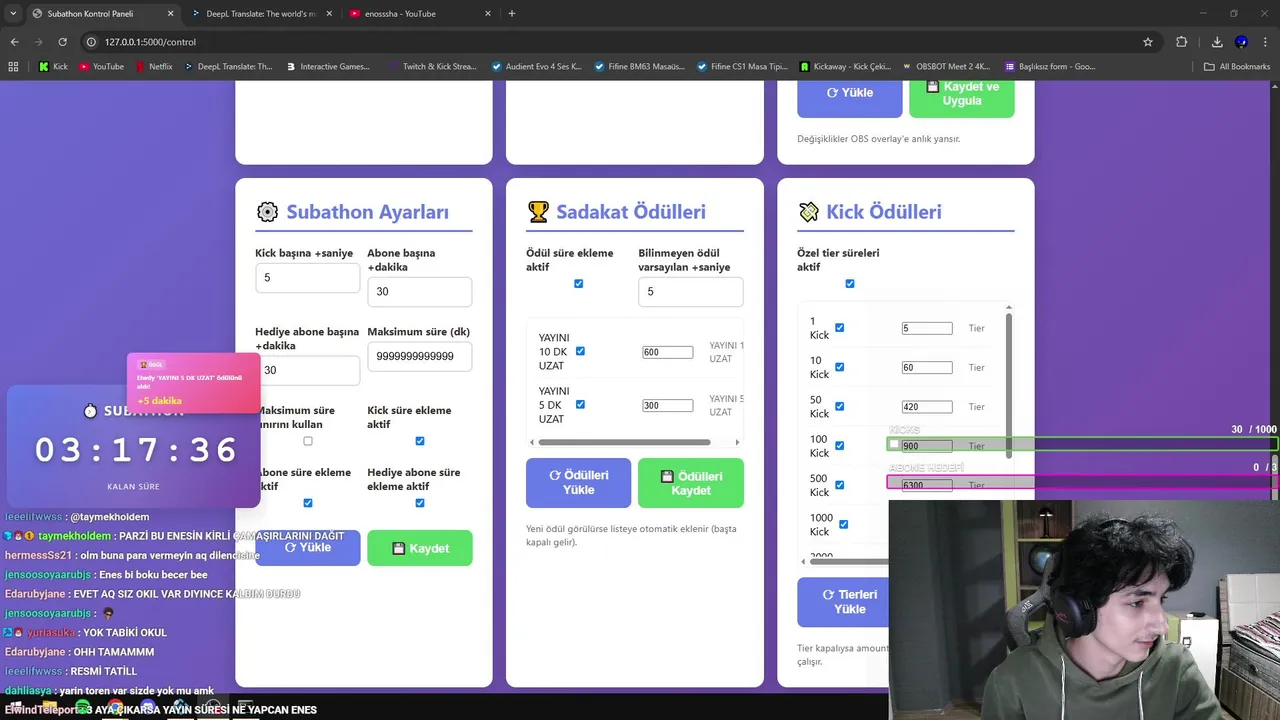Click the green Kaydet ve Uygula button
Viewport: 1280px width, 720px height.
[962, 96]
